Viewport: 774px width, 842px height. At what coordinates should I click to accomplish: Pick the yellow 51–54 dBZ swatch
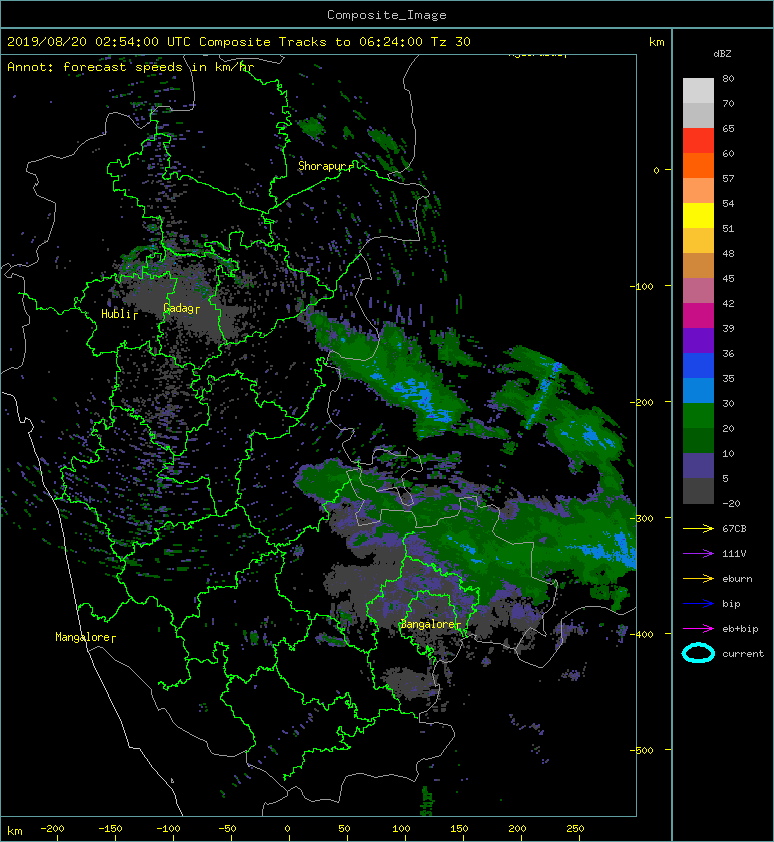click(x=698, y=216)
